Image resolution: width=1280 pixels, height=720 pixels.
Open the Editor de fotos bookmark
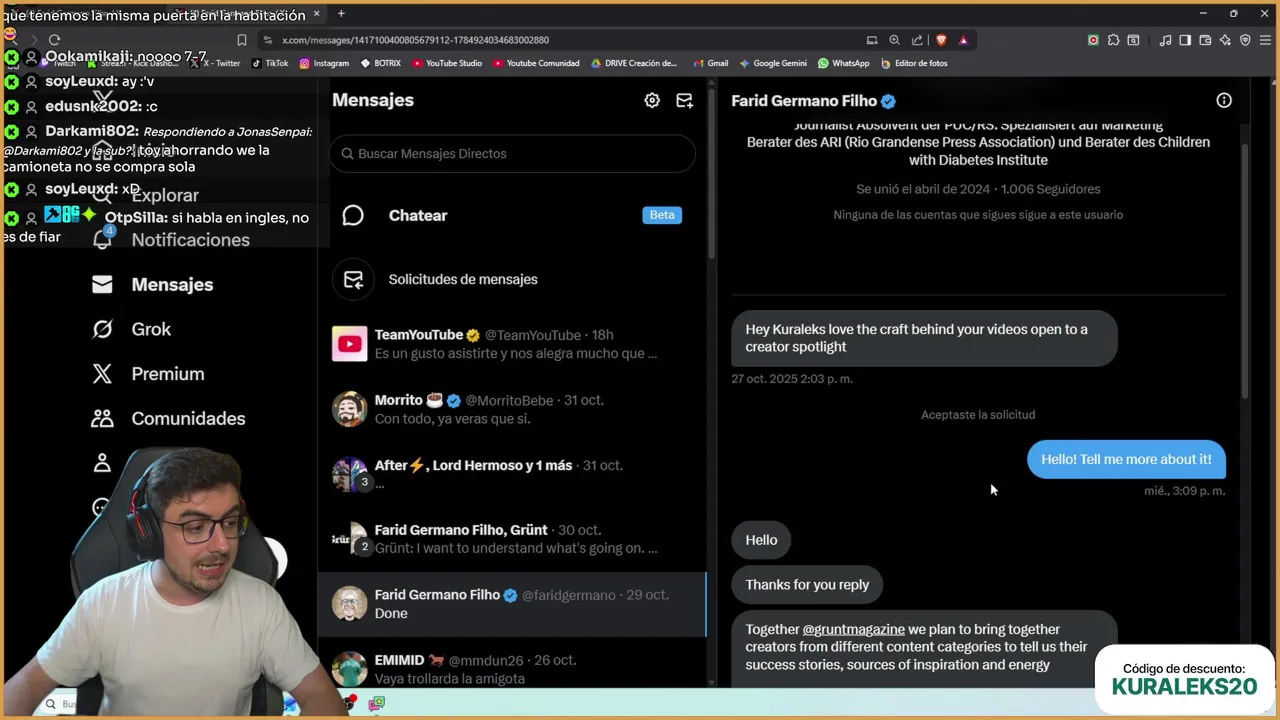(914, 63)
